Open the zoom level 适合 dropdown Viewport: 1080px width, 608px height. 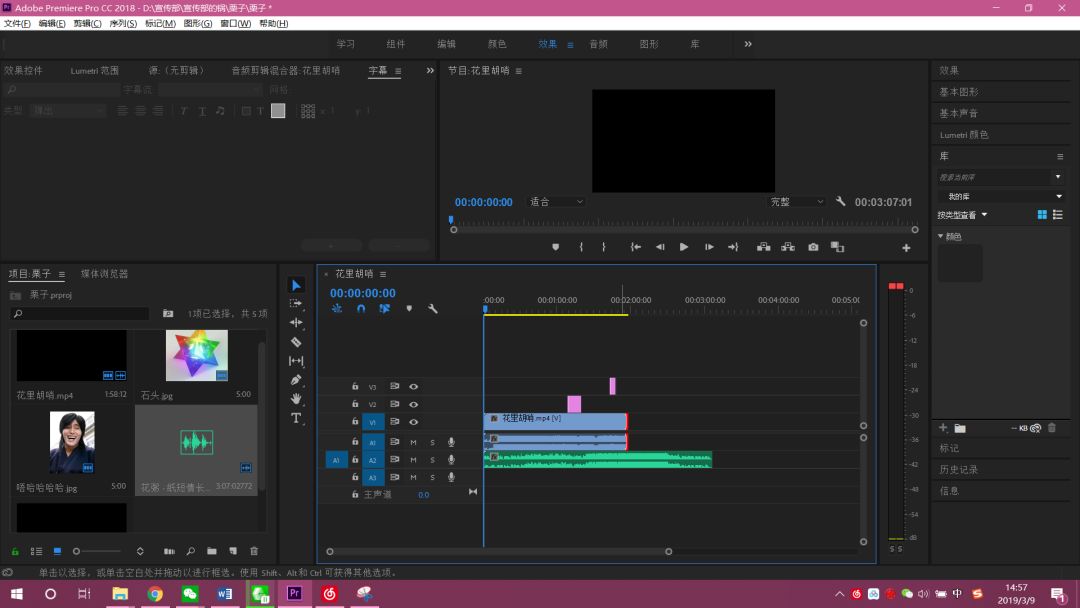(x=557, y=202)
